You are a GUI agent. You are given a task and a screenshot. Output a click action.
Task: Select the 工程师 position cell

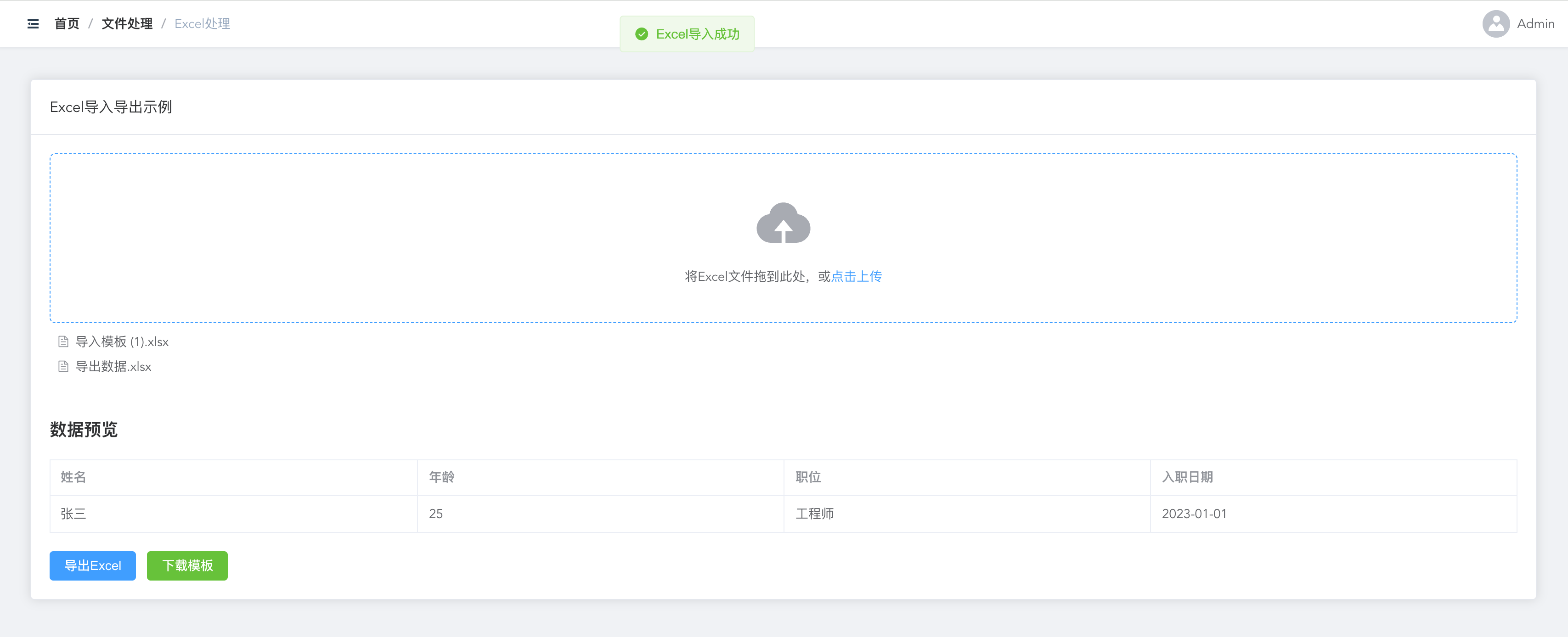pyautogui.click(x=967, y=514)
